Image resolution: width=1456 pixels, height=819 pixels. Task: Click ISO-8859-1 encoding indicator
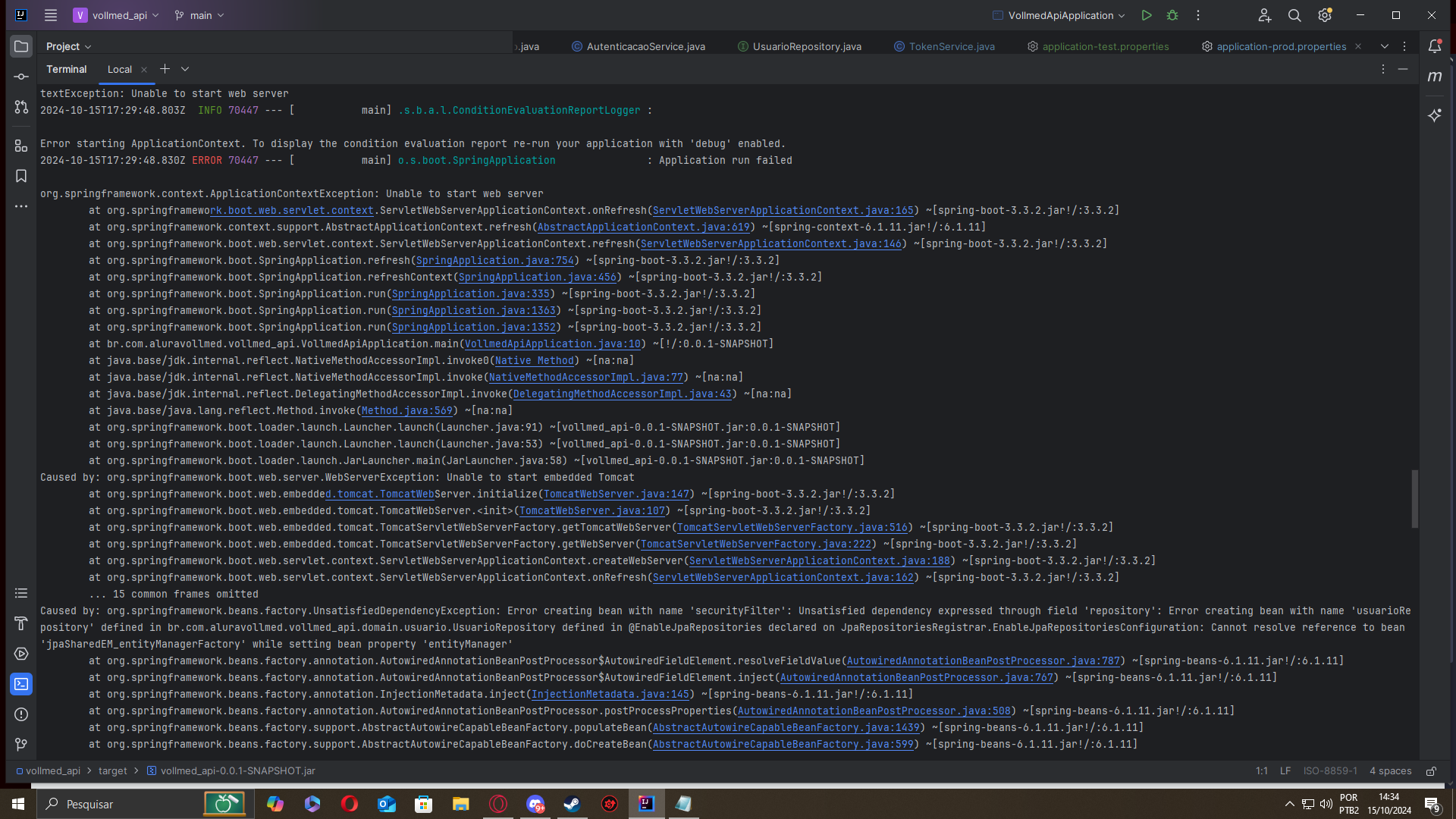1330,770
